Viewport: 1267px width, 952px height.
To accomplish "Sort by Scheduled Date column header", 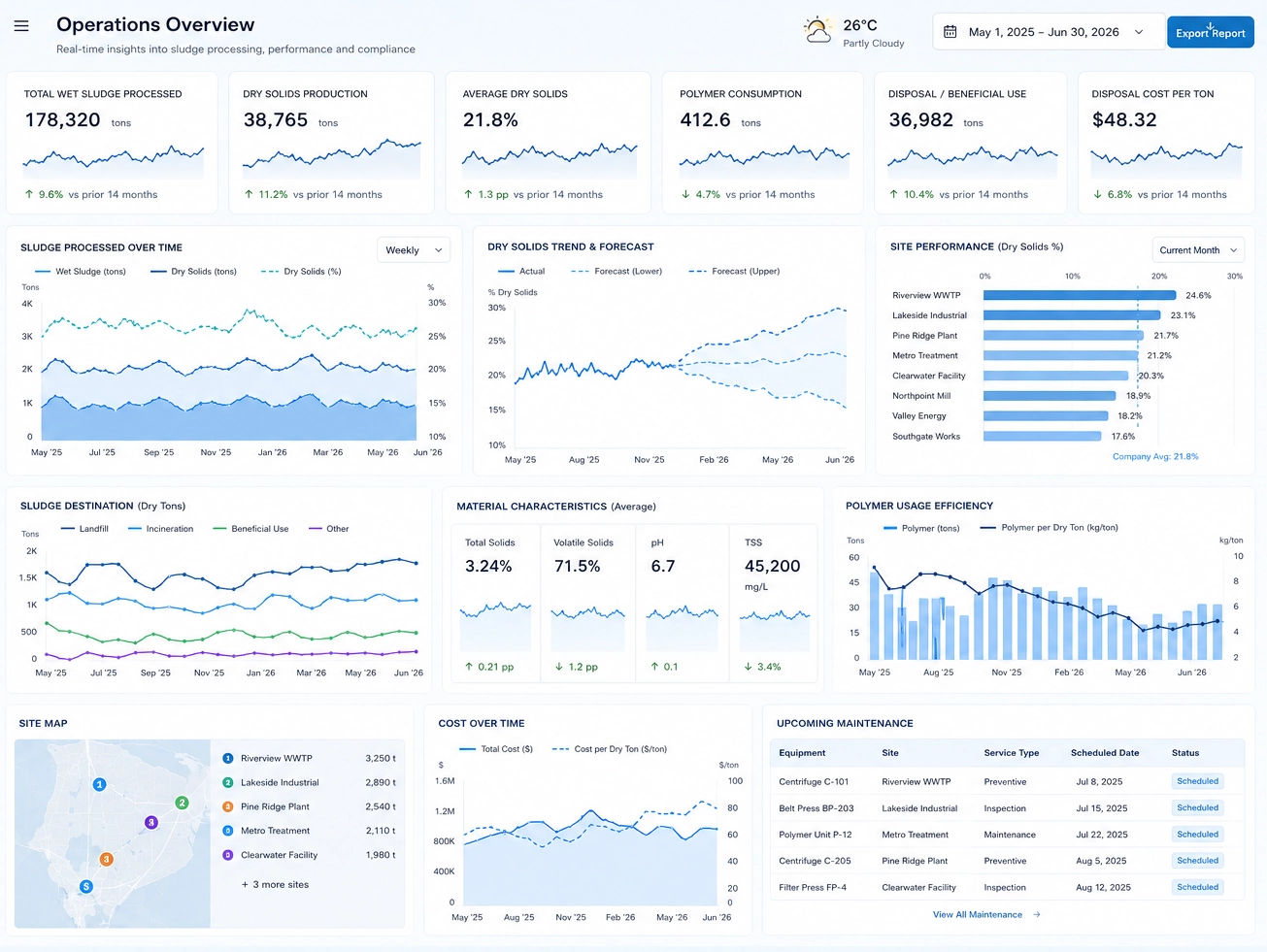I will (x=1105, y=753).
